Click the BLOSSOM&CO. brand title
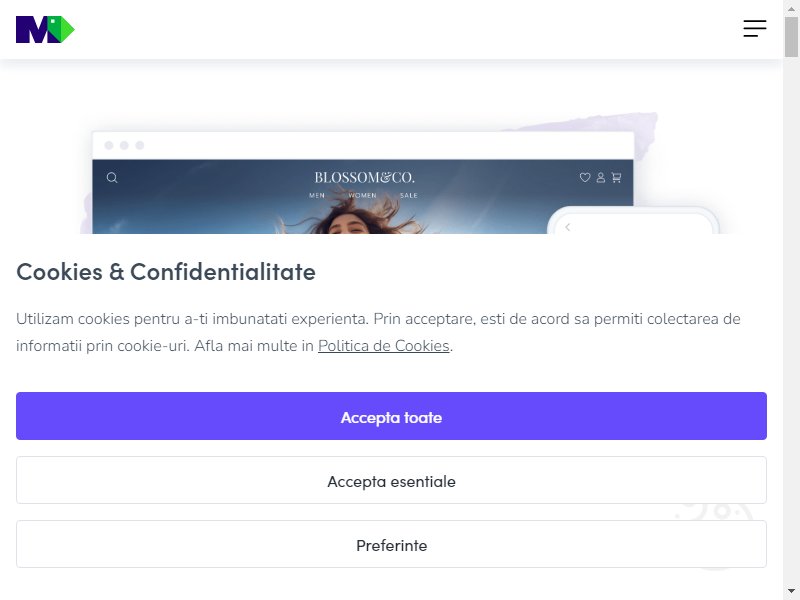The height and width of the screenshot is (600, 800). click(364, 178)
